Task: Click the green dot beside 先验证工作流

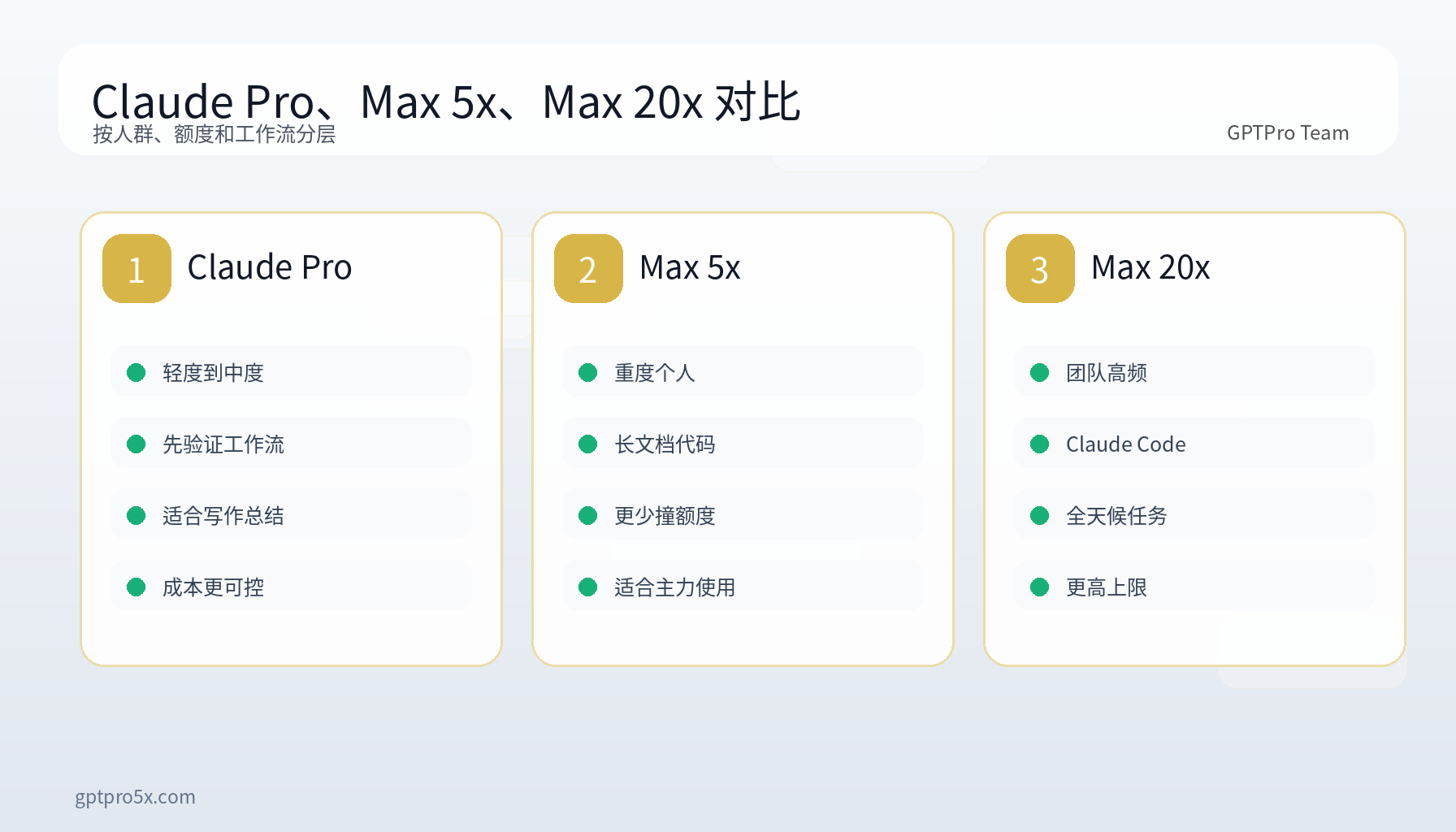Action: [136, 444]
